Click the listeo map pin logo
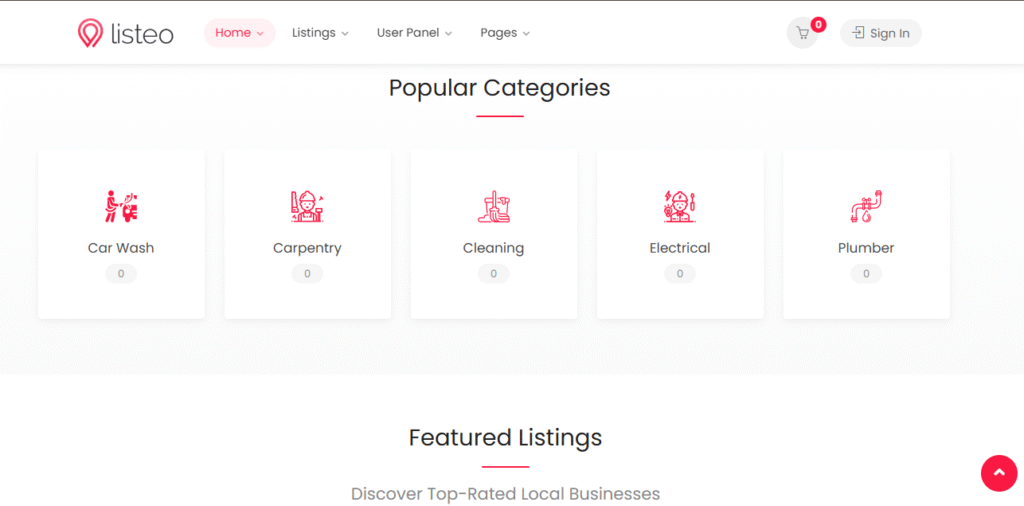 pyautogui.click(x=91, y=33)
